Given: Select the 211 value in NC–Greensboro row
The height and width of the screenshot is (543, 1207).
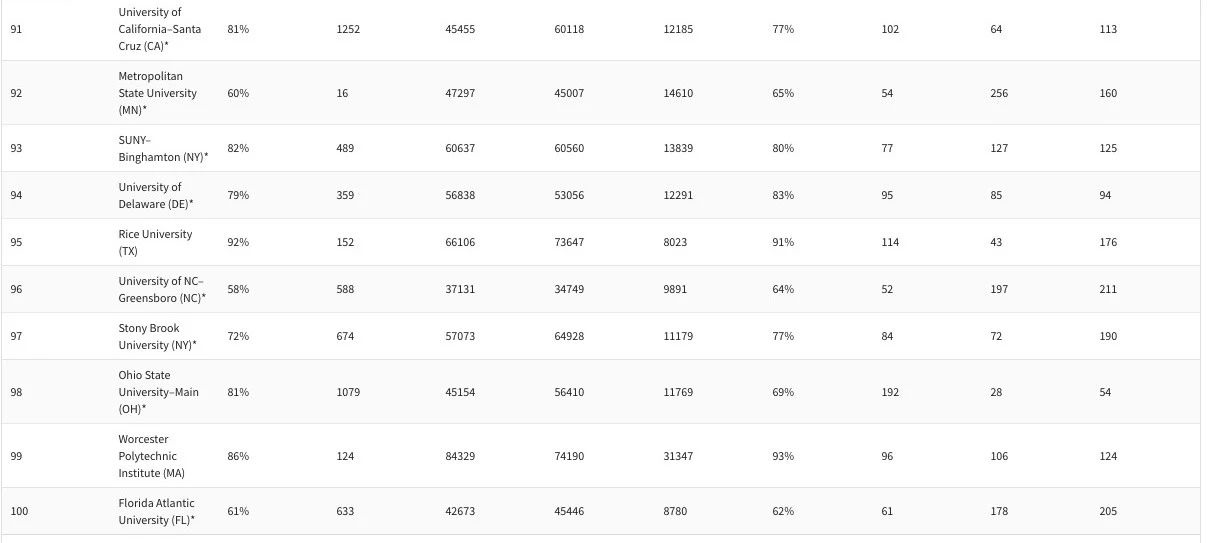Looking at the screenshot, I should tap(1108, 289).
